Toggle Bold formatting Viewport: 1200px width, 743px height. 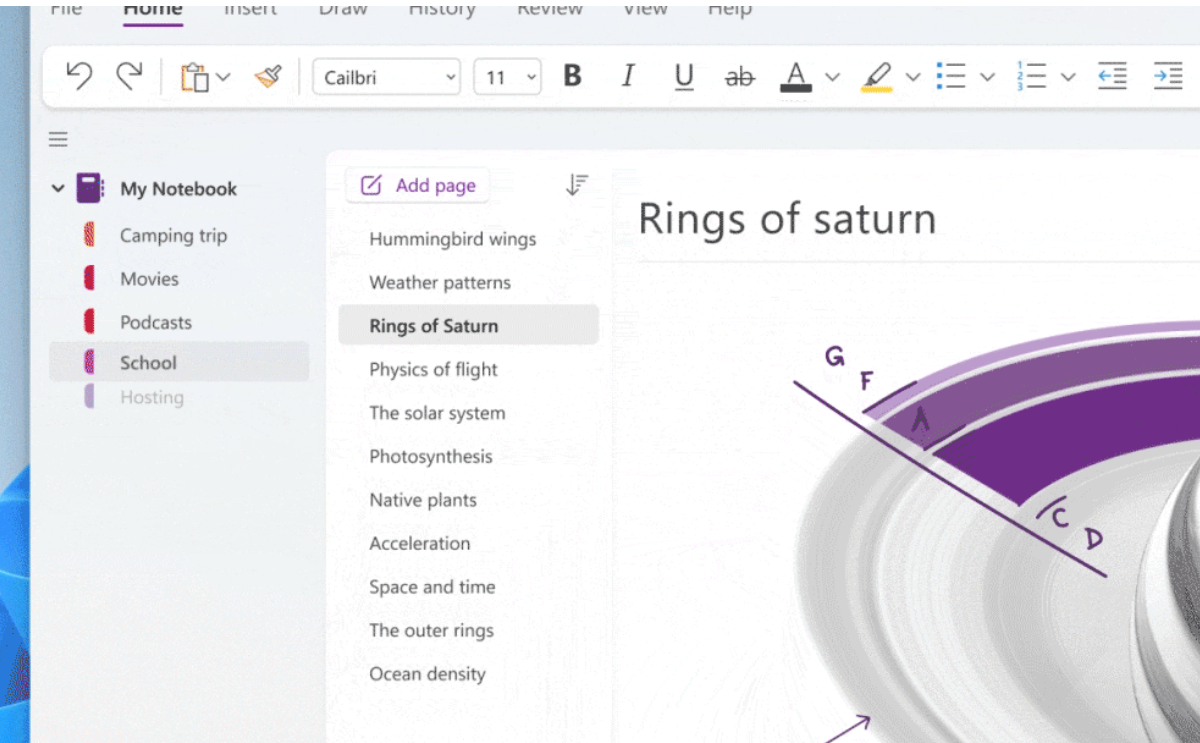tap(572, 76)
